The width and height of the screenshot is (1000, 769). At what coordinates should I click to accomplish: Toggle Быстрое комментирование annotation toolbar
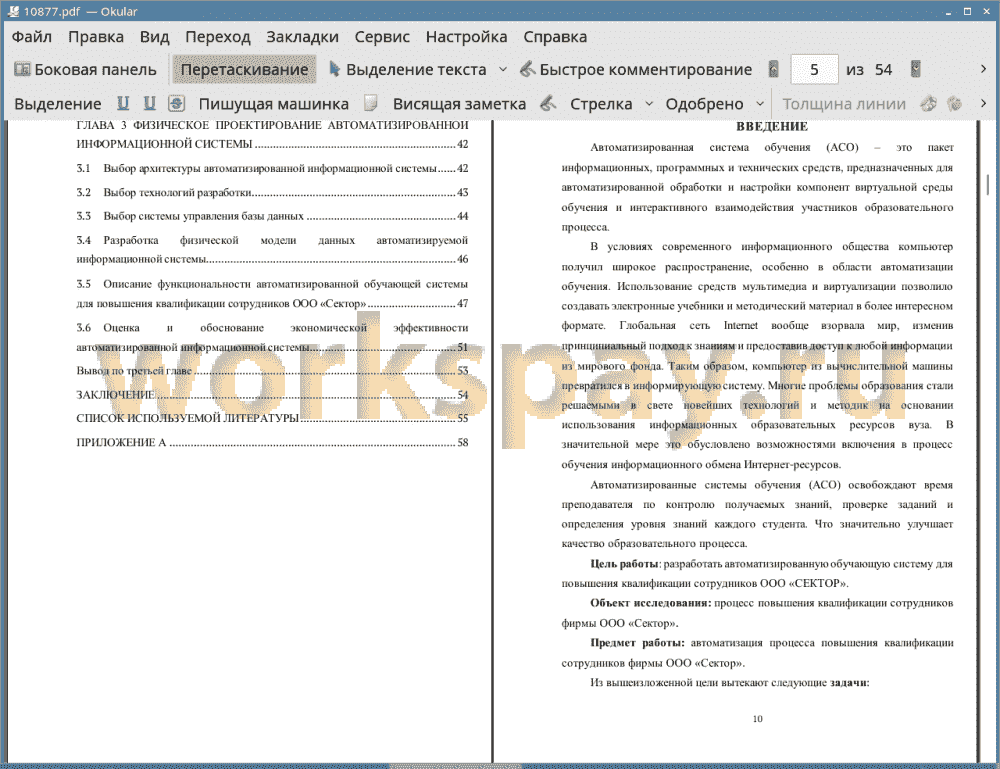point(636,70)
